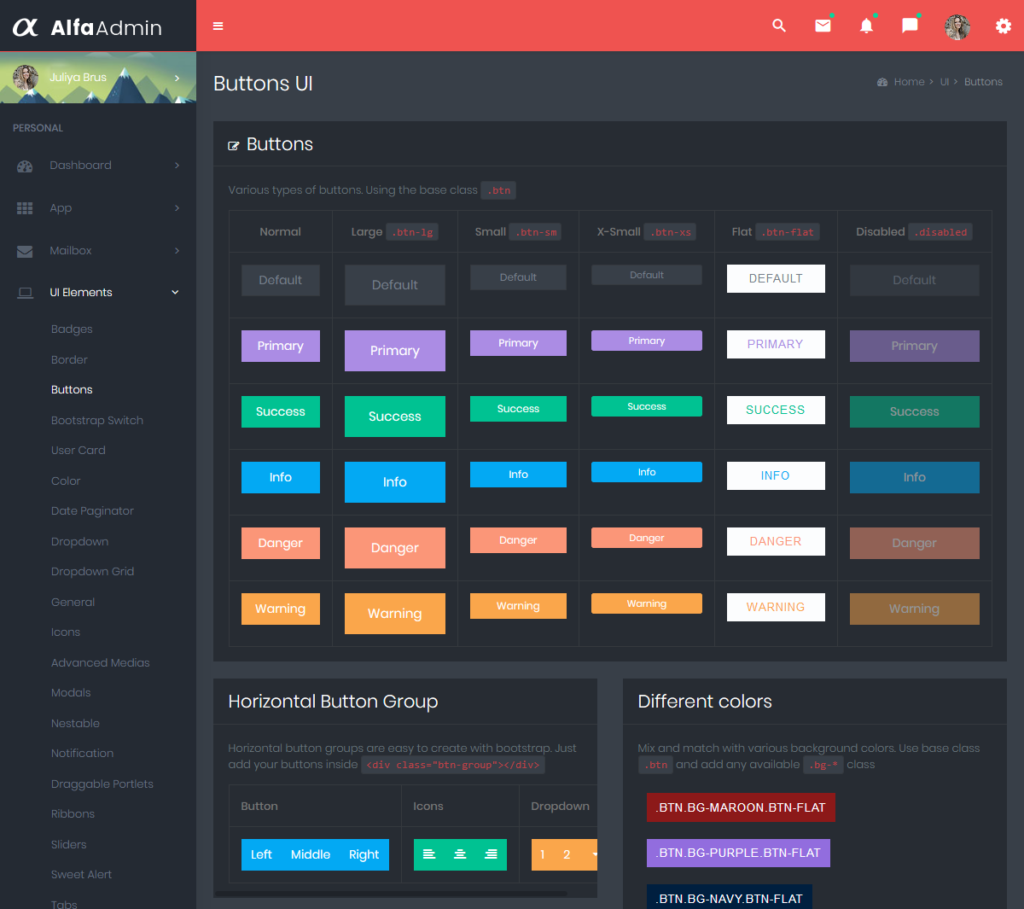
Task: Click the Right group button
Action: (x=364, y=855)
